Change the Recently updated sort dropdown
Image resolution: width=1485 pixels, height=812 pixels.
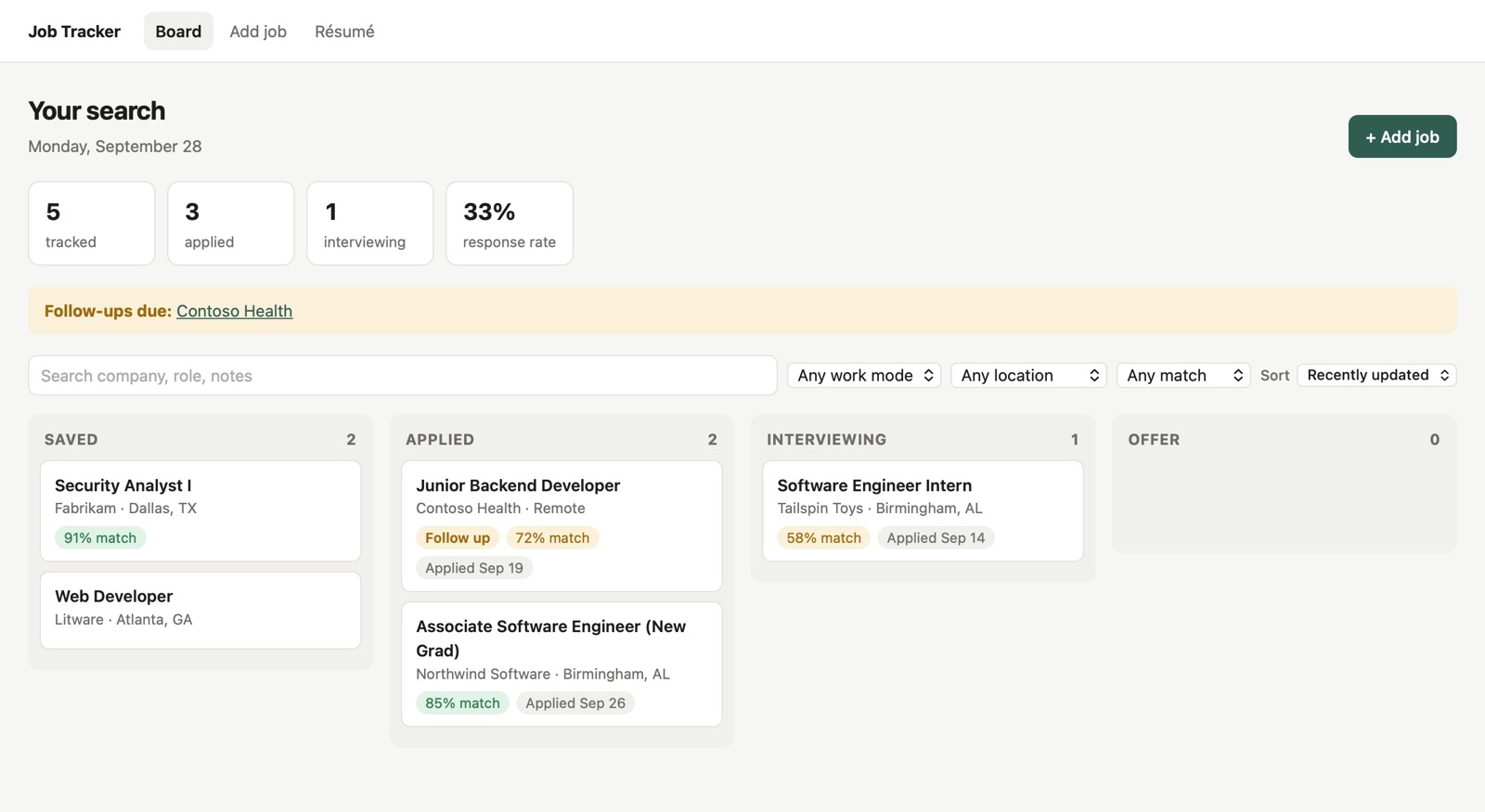(1376, 375)
